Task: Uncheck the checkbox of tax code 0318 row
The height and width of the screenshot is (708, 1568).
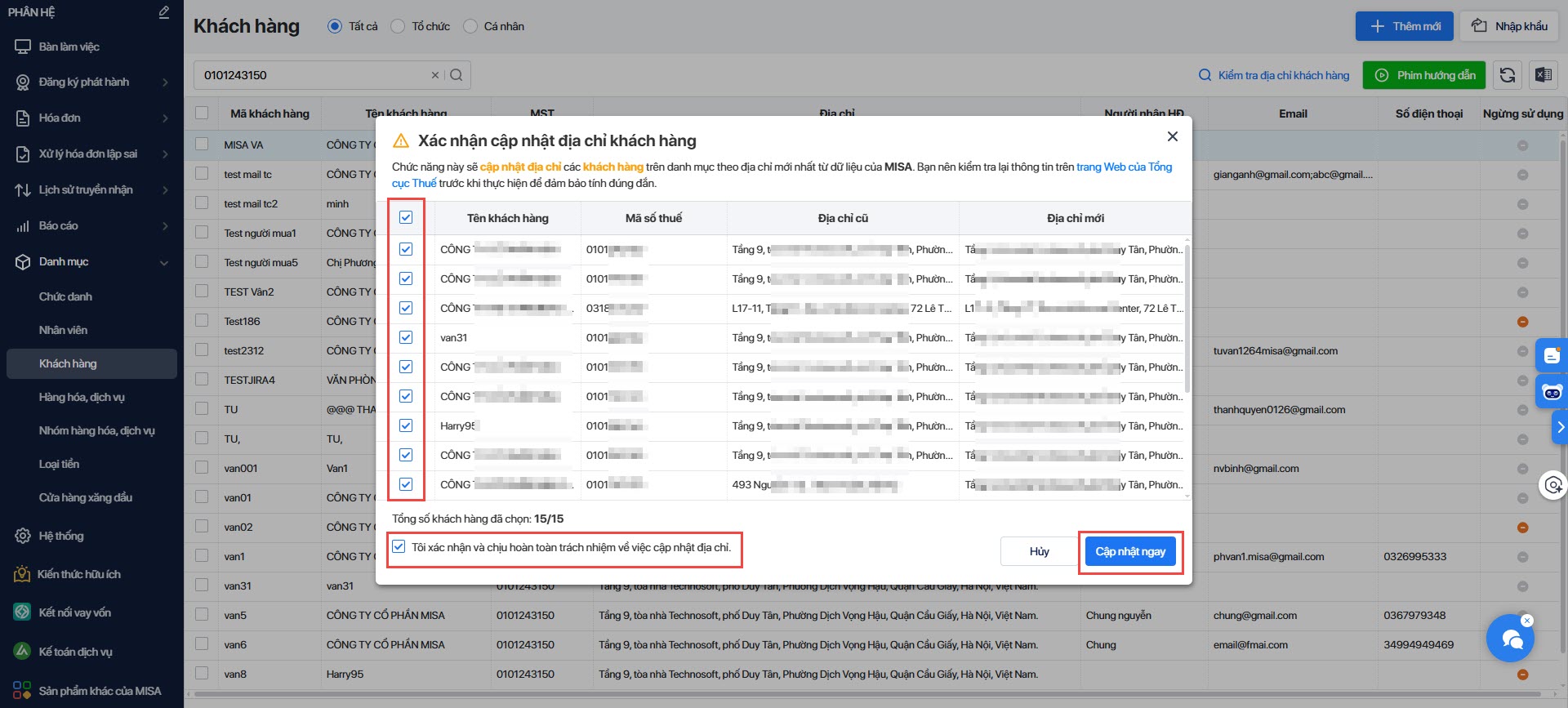Action: (x=406, y=308)
